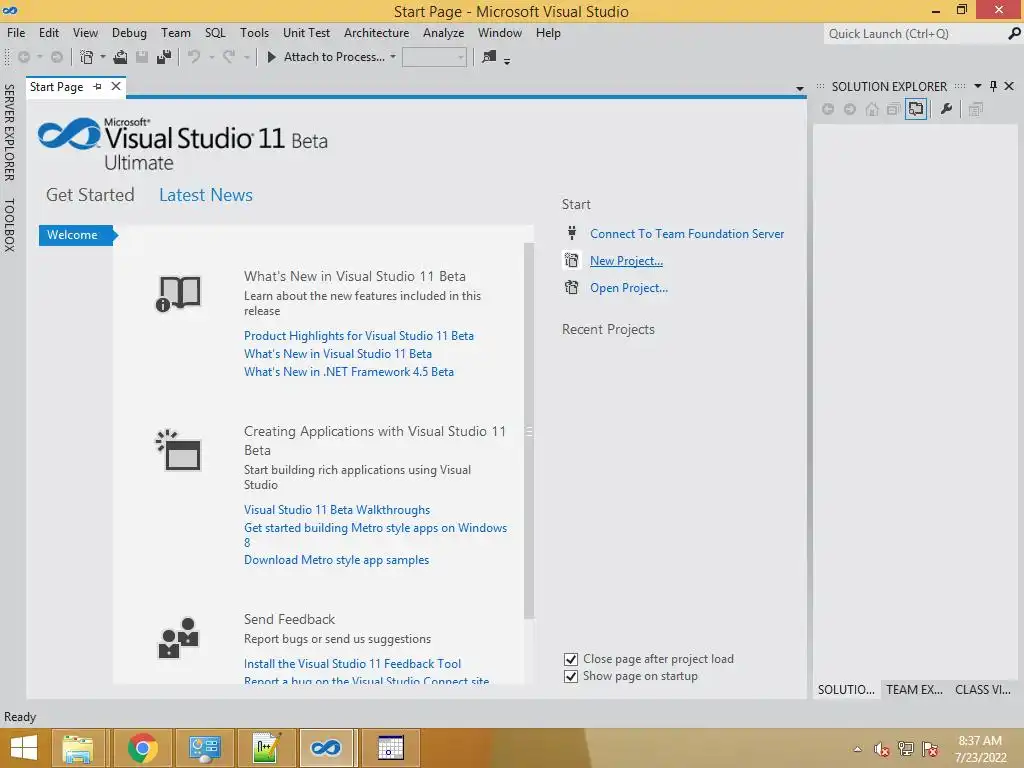Open the document tab list dropdown

[799, 88]
